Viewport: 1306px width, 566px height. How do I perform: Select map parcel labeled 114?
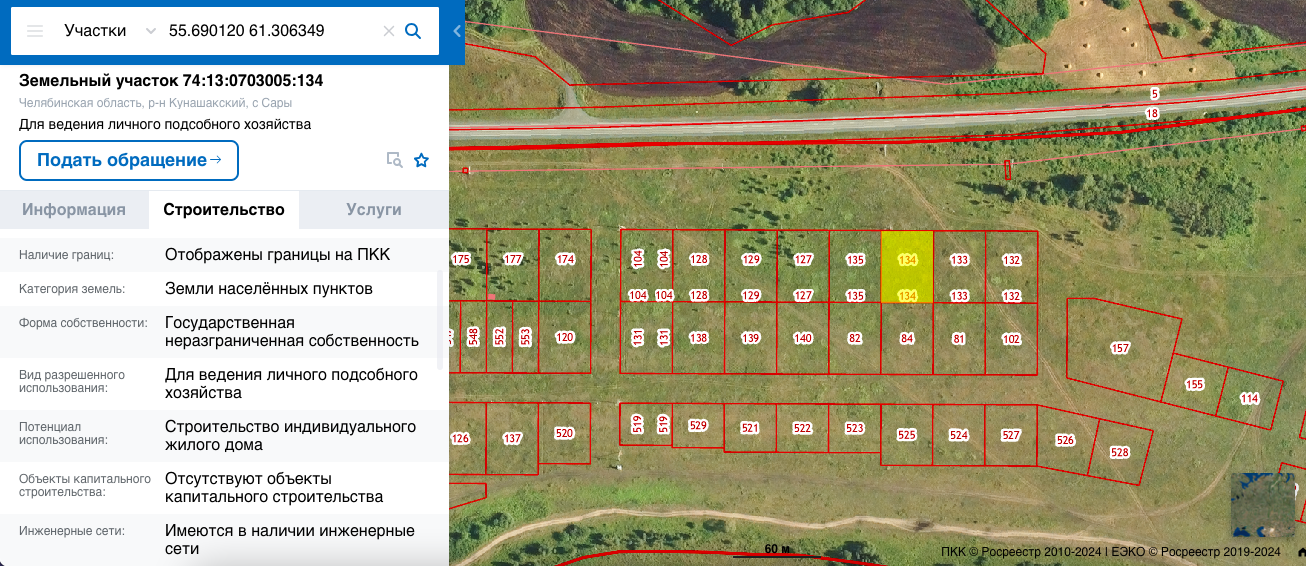point(1249,398)
